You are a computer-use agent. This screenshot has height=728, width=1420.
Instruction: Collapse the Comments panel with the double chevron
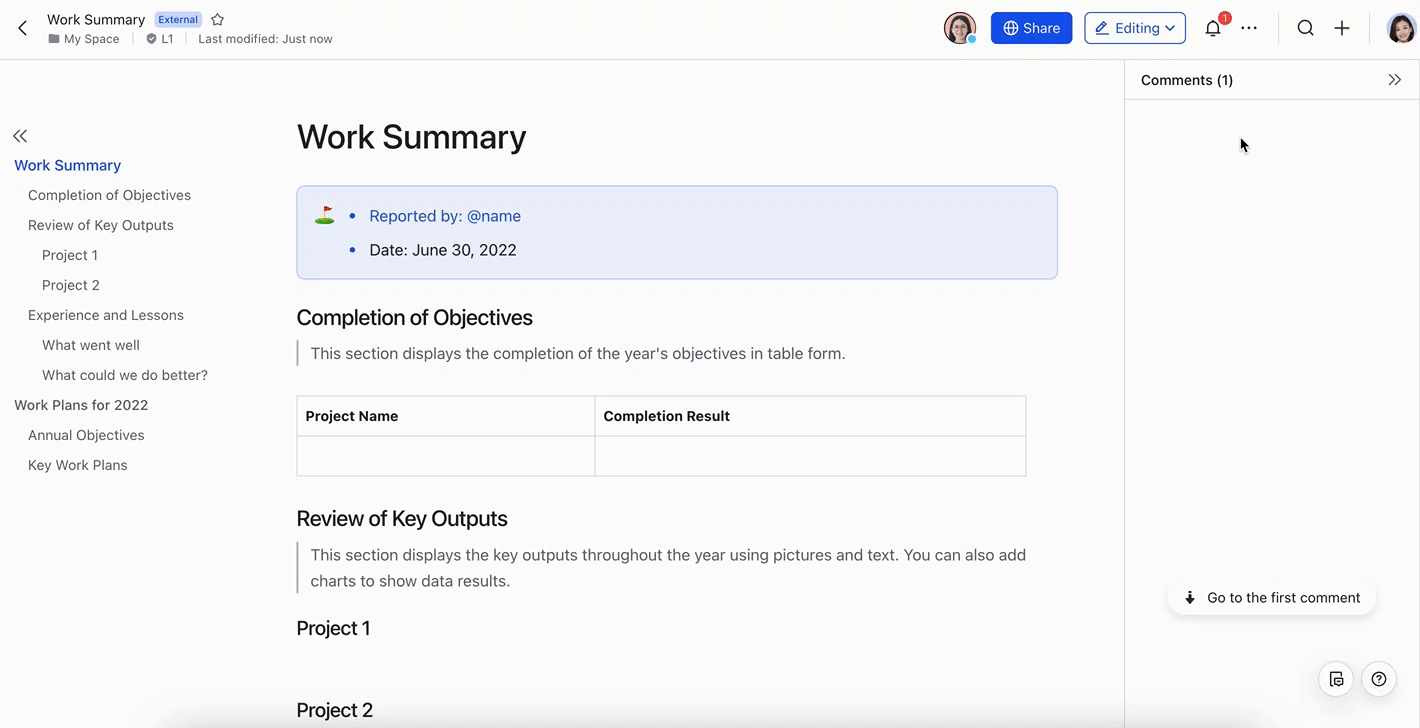pyautogui.click(x=1394, y=79)
